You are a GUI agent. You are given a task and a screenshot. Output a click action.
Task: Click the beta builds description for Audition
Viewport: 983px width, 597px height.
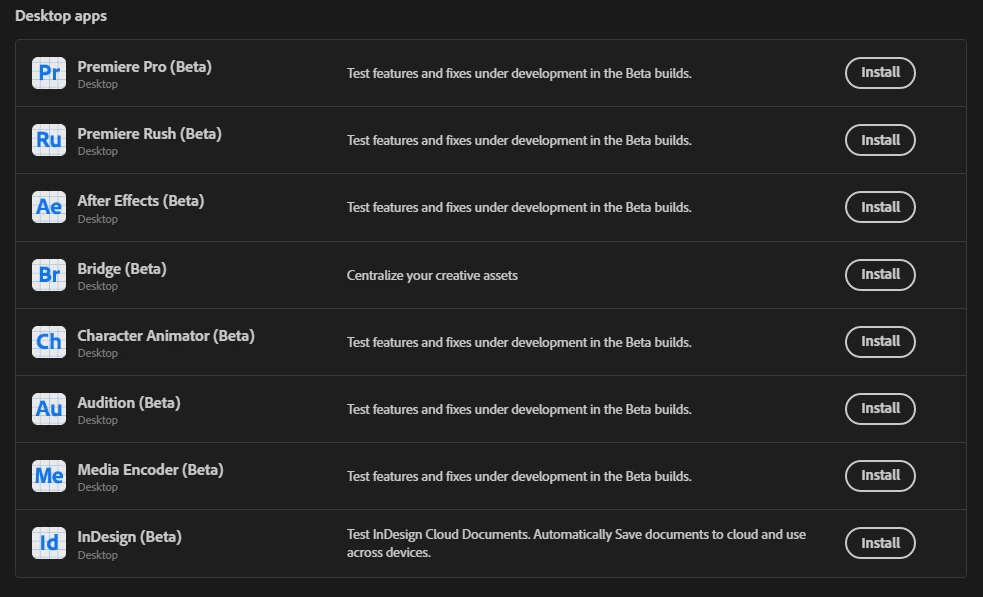point(519,409)
